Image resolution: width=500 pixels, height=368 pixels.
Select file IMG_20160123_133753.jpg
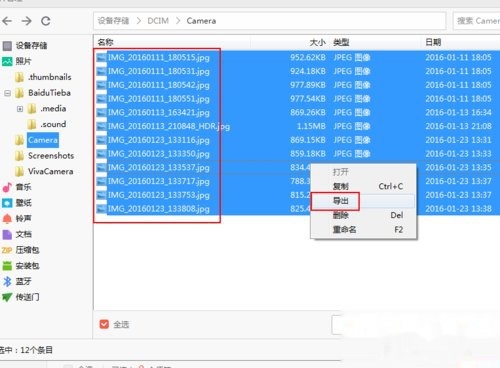[159, 195]
